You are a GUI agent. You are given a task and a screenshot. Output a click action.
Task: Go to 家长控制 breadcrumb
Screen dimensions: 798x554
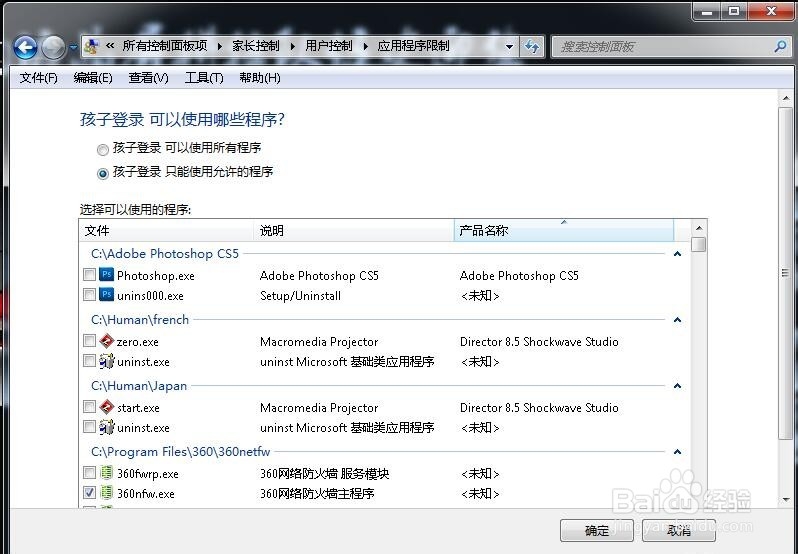pos(255,46)
